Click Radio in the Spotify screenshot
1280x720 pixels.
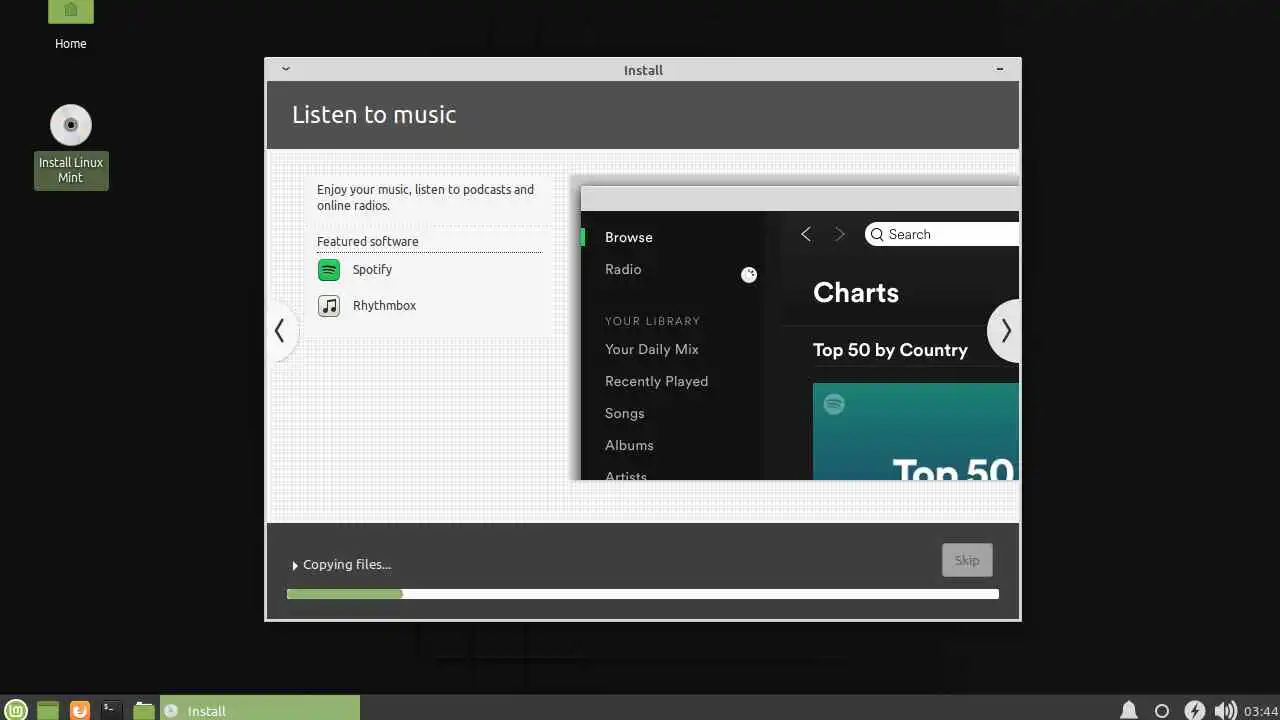point(623,269)
